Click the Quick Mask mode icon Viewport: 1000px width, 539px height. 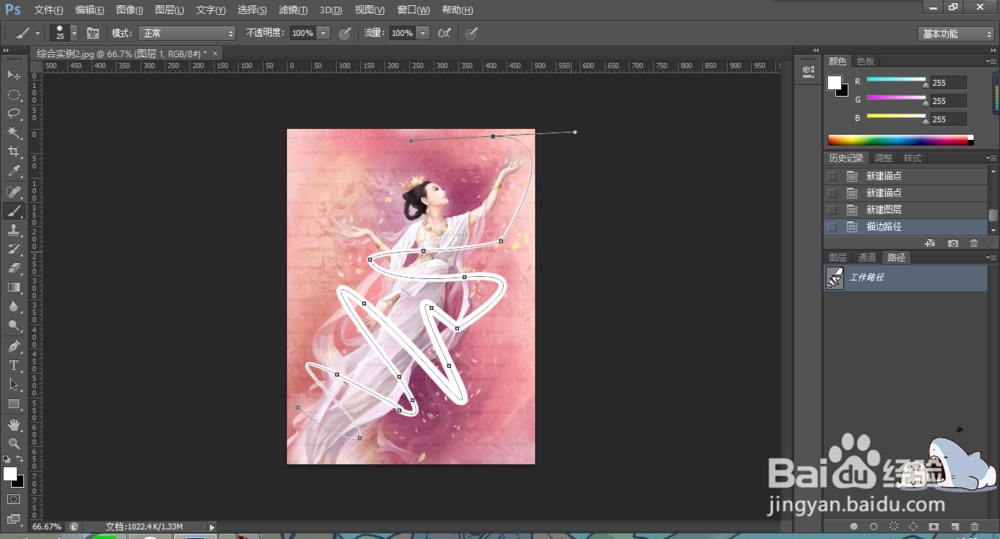tap(13, 499)
